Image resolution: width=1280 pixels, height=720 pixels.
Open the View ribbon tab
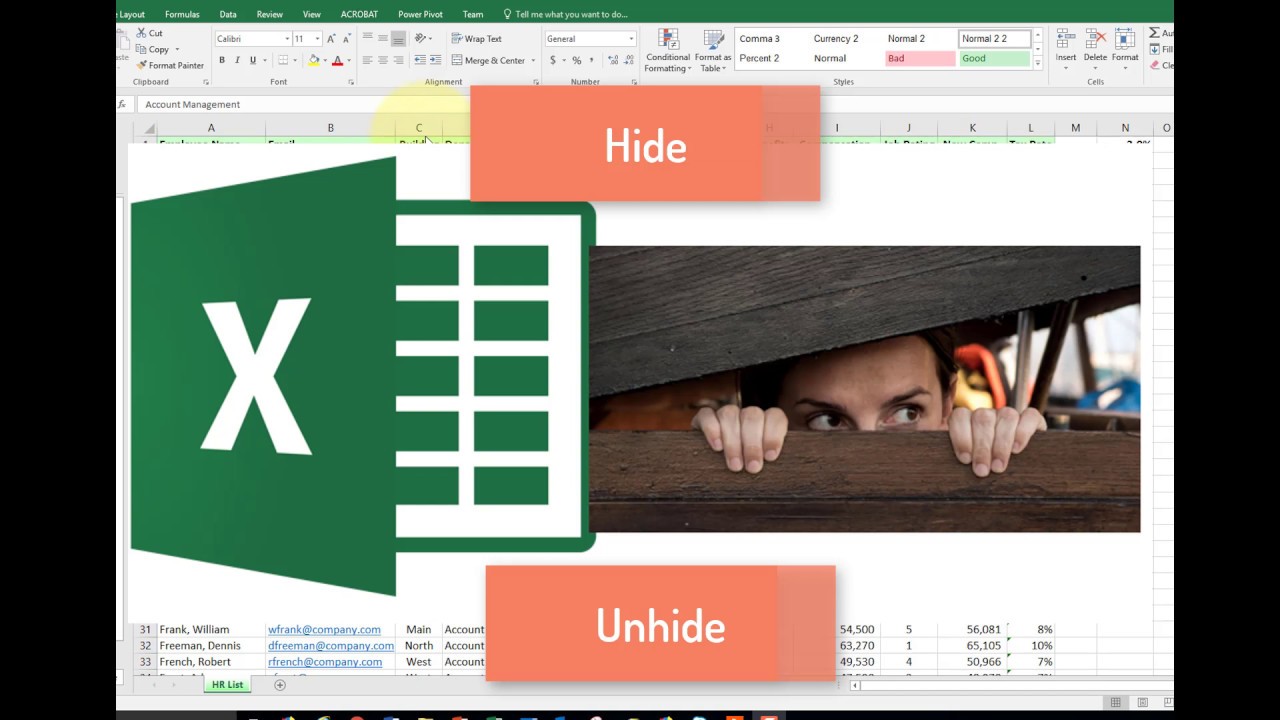point(312,14)
